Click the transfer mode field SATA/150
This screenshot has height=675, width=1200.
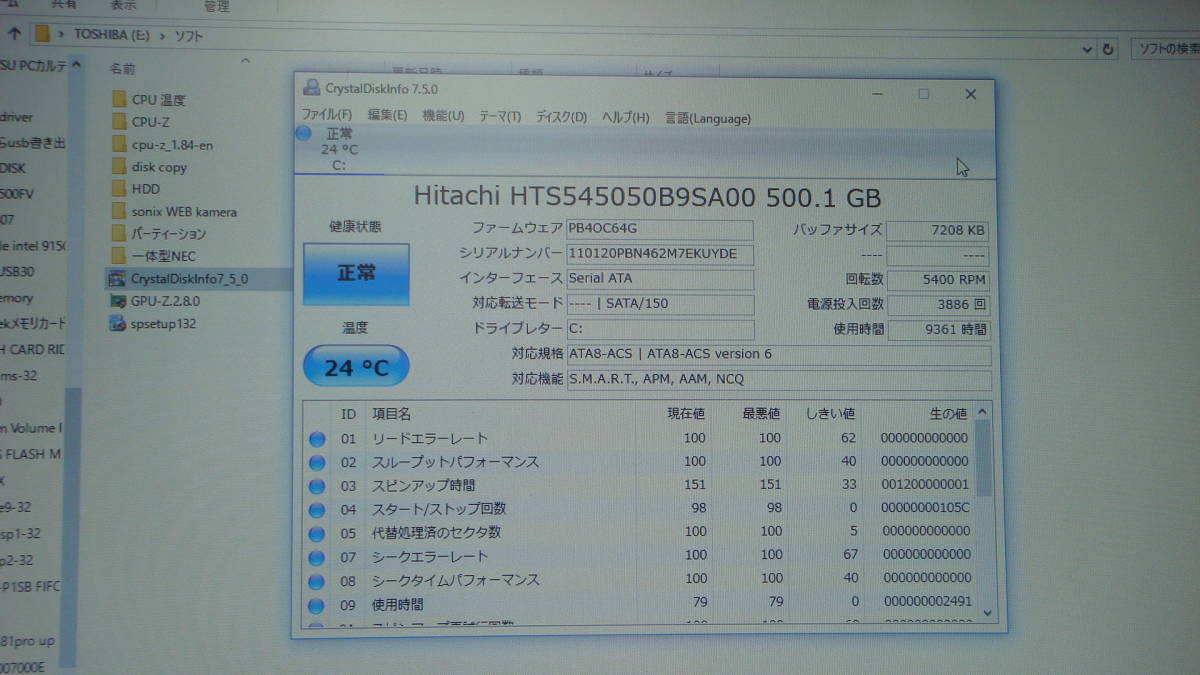[x=660, y=304]
